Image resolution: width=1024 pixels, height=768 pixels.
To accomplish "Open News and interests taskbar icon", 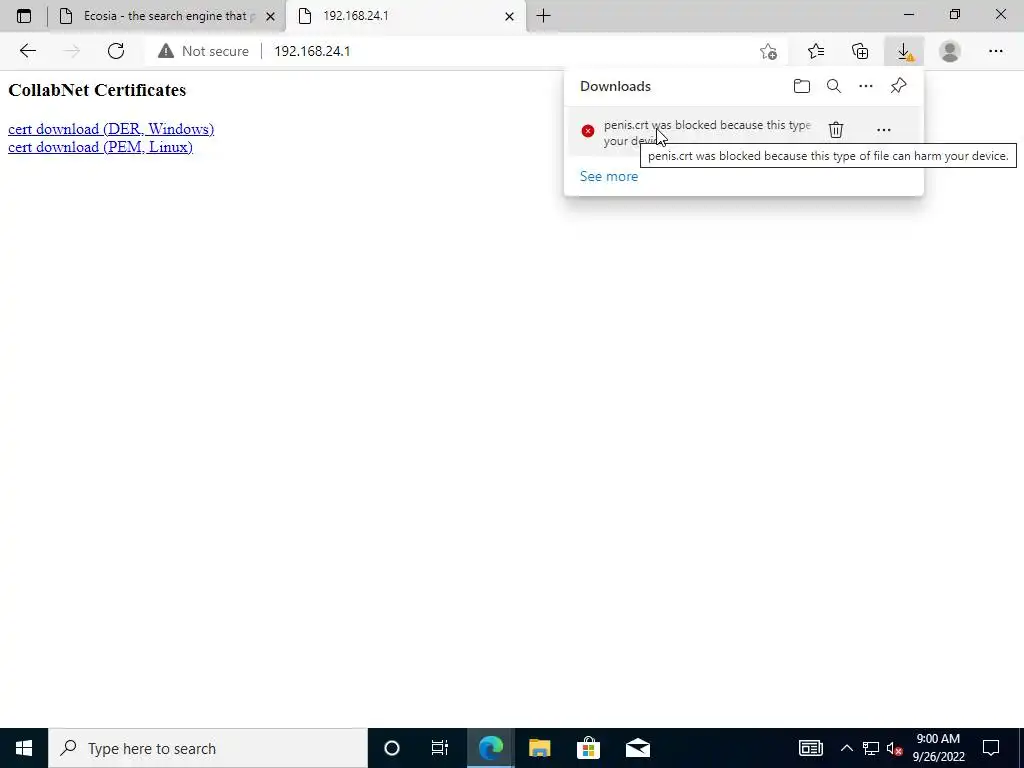I will point(810,748).
